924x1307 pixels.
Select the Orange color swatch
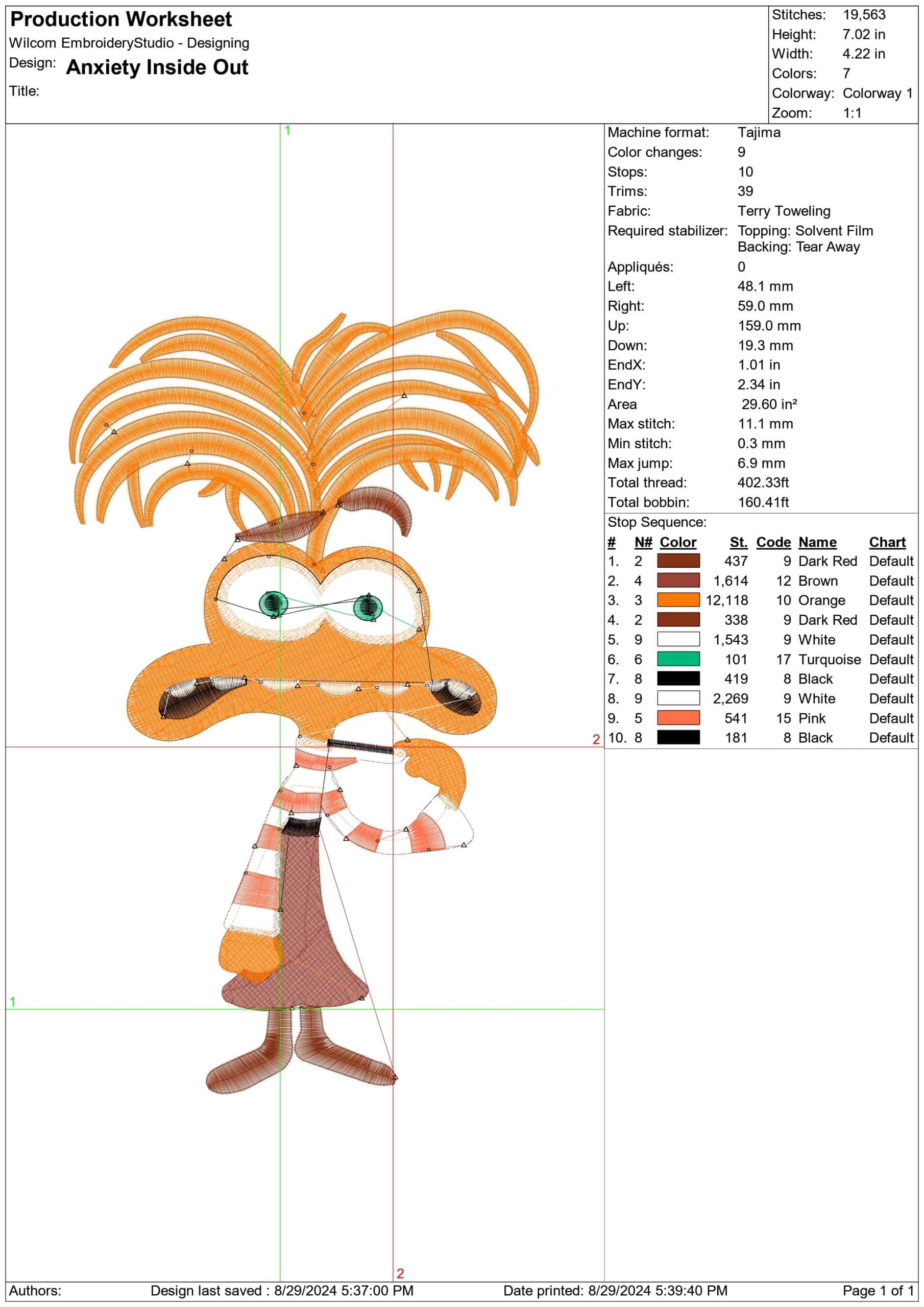678,600
